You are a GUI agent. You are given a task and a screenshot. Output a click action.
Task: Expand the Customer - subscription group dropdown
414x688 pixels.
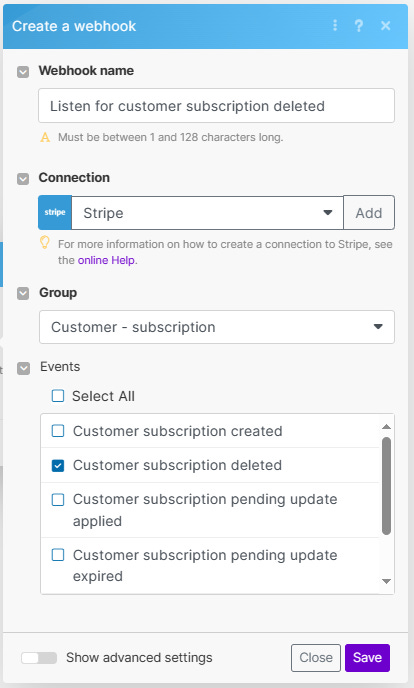[217, 327]
